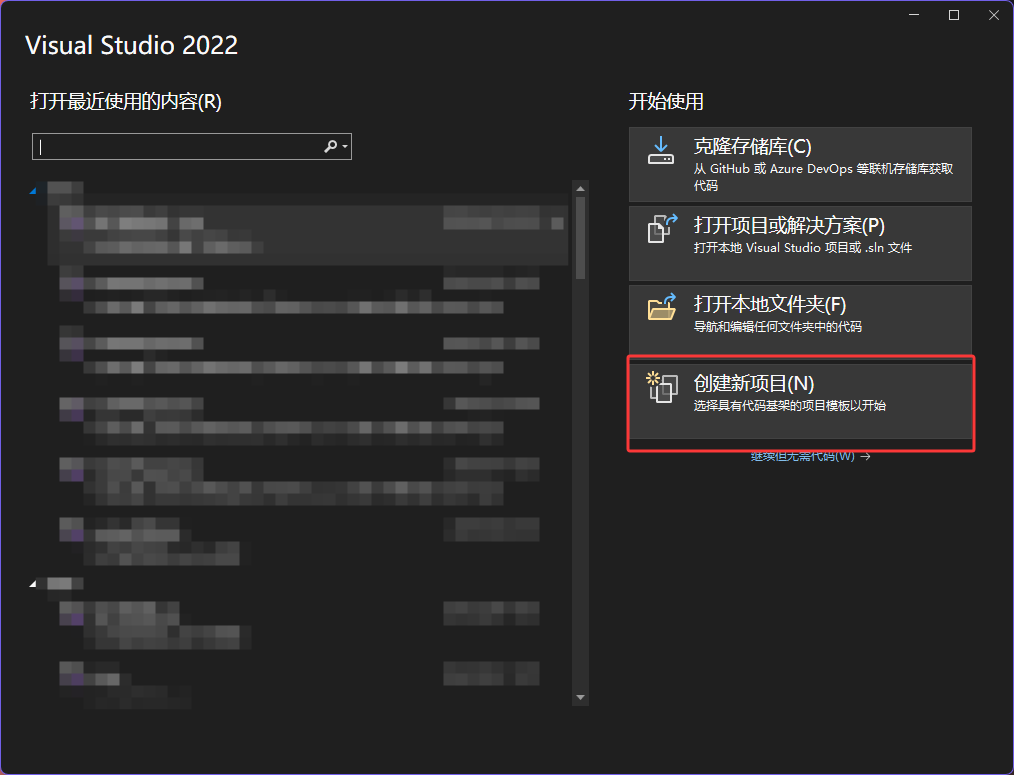Click the open local folder icon
1014x775 pixels.
[662, 307]
